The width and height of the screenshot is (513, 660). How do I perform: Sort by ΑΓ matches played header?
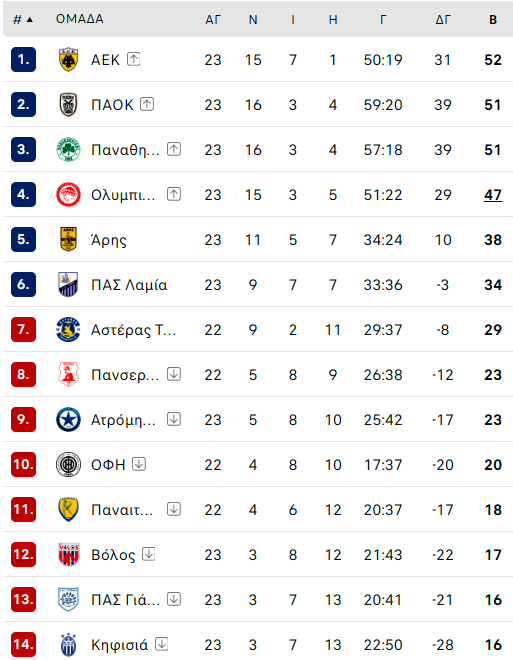(213, 20)
